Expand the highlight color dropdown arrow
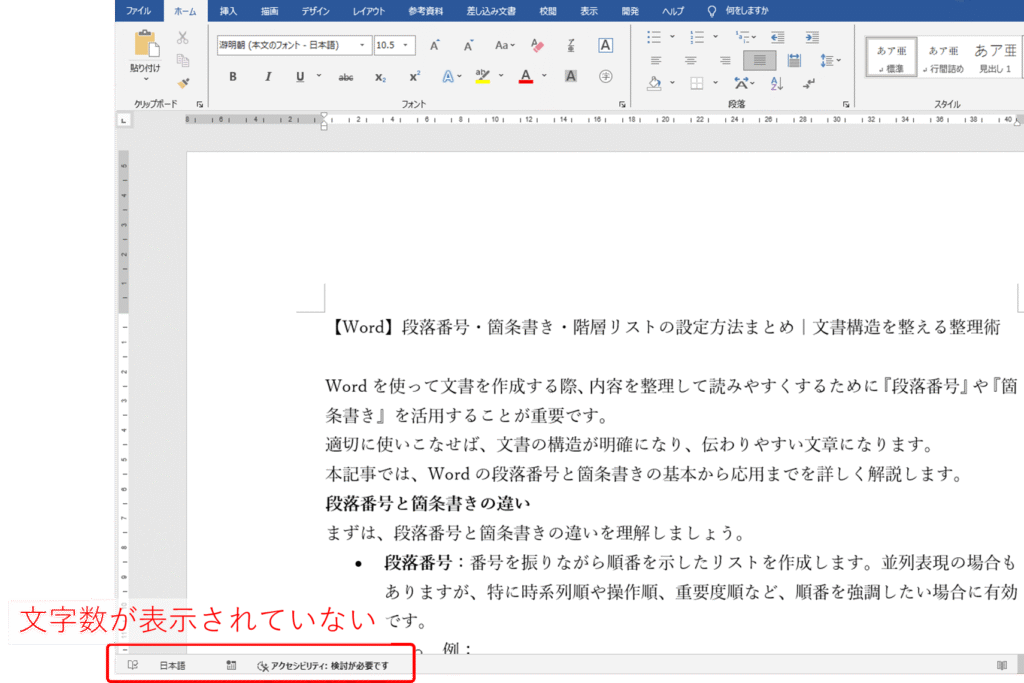The height and width of the screenshot is (683, 1024). coord(501,76)
